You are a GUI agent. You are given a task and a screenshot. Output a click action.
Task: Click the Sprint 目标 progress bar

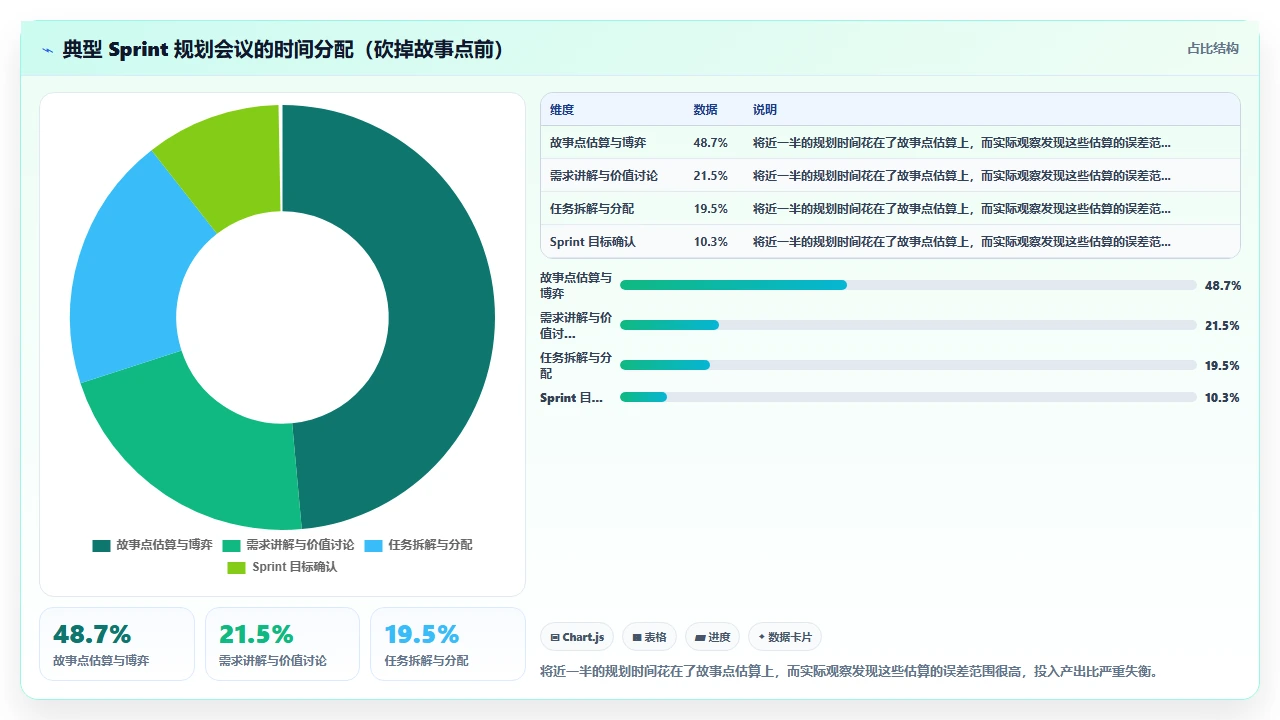tap(908, 397)
